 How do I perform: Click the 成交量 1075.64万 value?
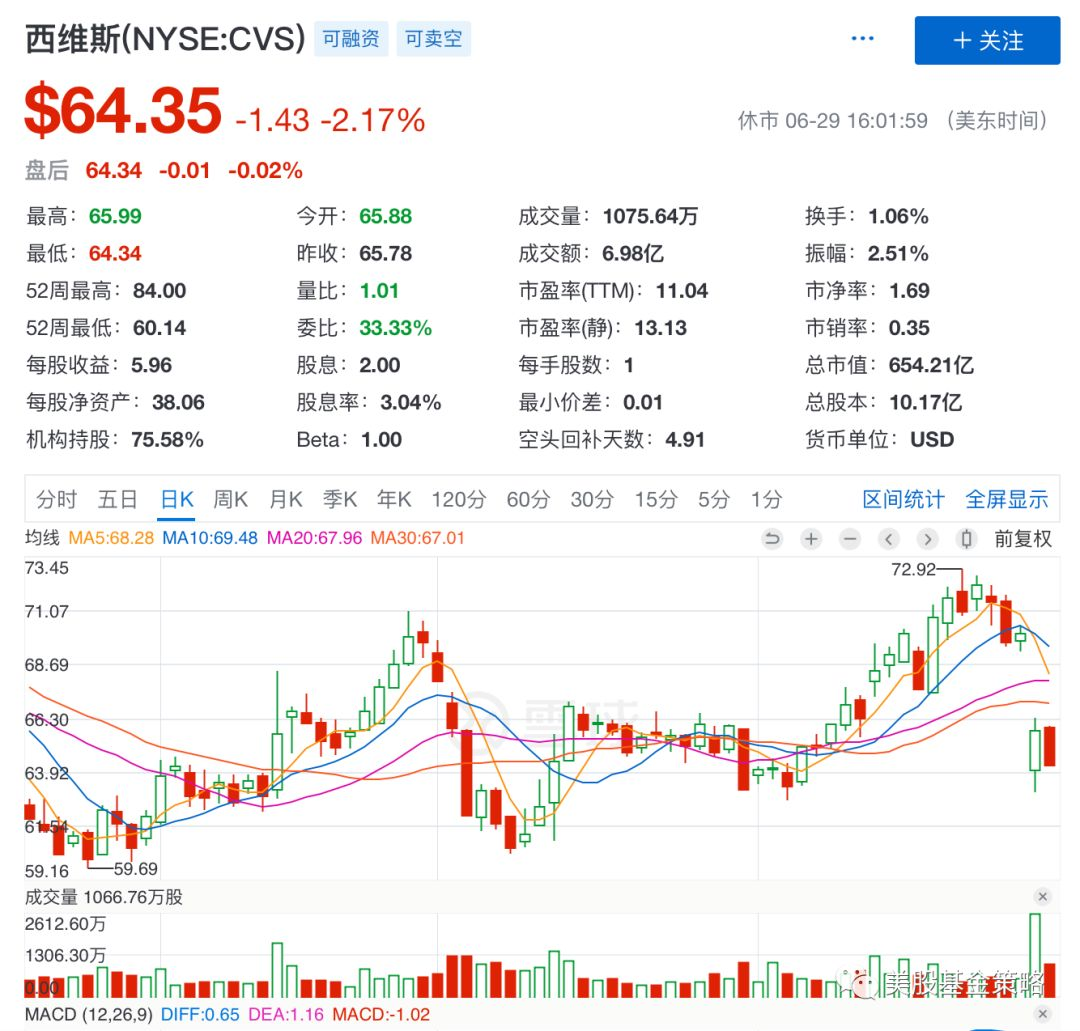(x=650, y=216)
